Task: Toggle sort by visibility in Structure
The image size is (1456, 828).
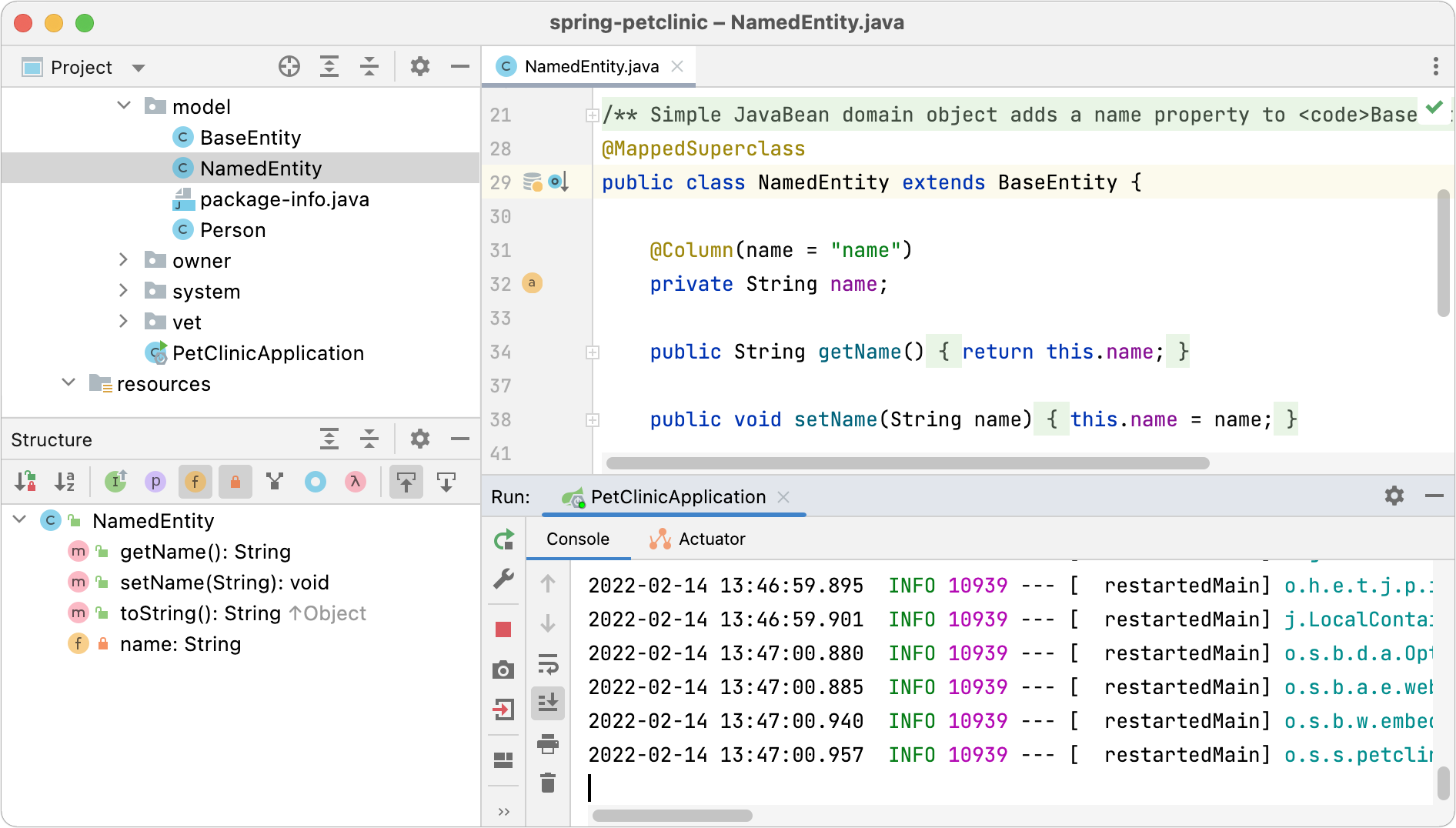Action: (x=25, y=482)
